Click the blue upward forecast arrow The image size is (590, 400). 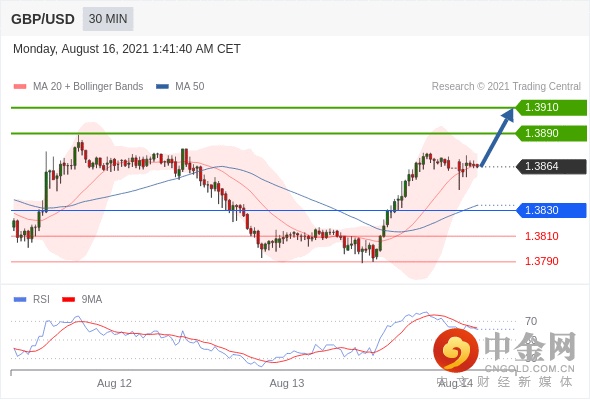(x=497, y=137)
